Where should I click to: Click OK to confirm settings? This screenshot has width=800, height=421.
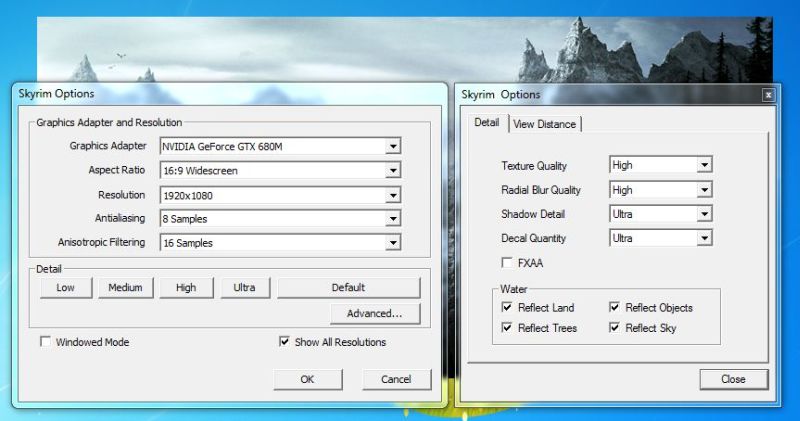pos(307,379)
